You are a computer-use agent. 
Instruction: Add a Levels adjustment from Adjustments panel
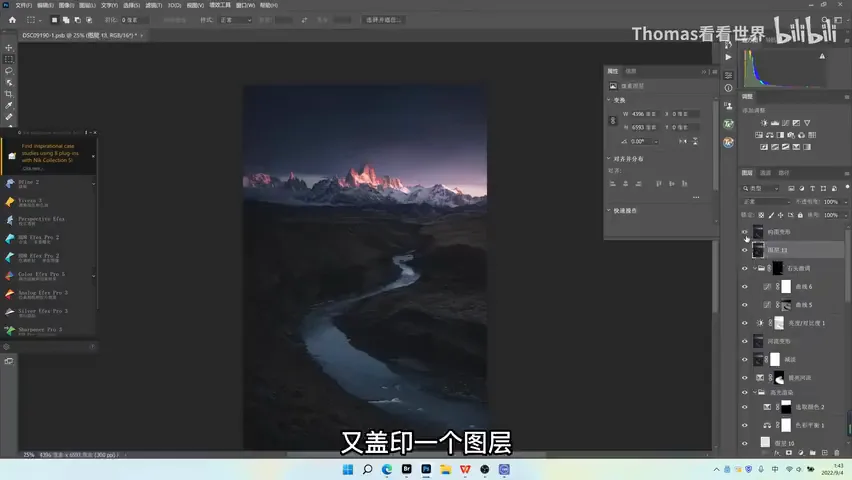click(x=775, y=123)
